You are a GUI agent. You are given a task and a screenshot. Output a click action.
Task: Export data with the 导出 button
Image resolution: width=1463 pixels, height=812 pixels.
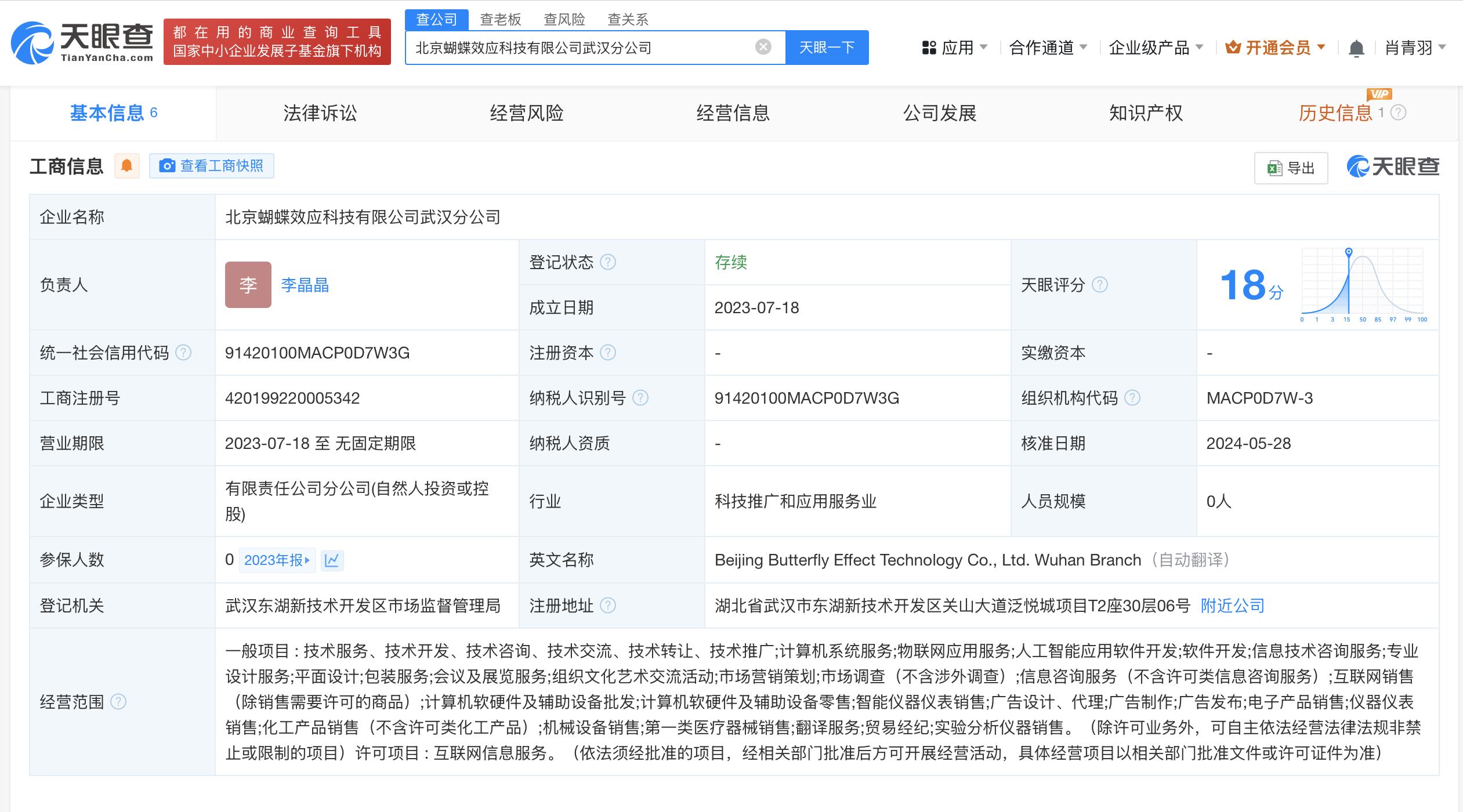tap(1291, 168)
